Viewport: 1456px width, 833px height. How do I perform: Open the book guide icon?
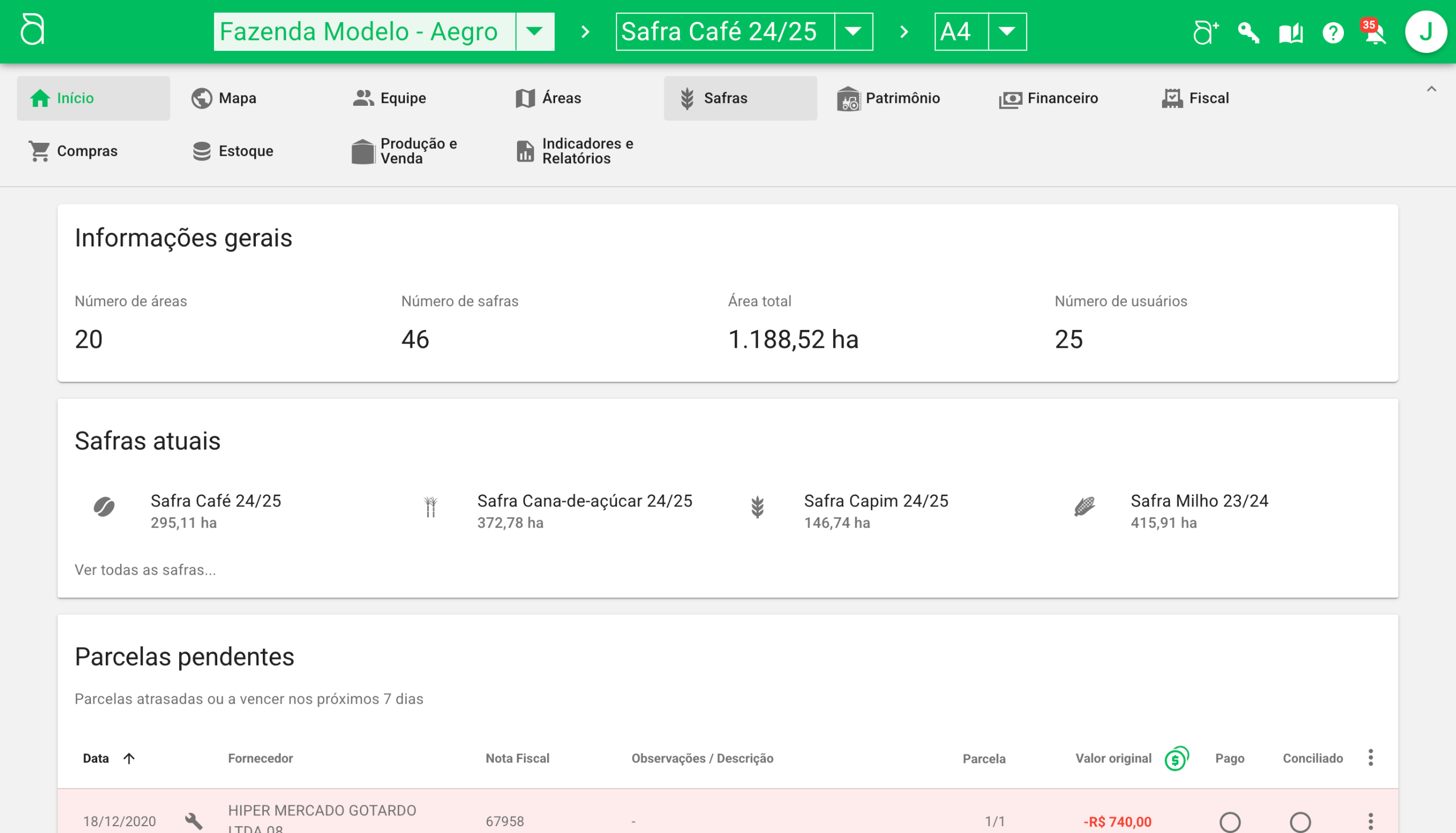click(1290, 33)
